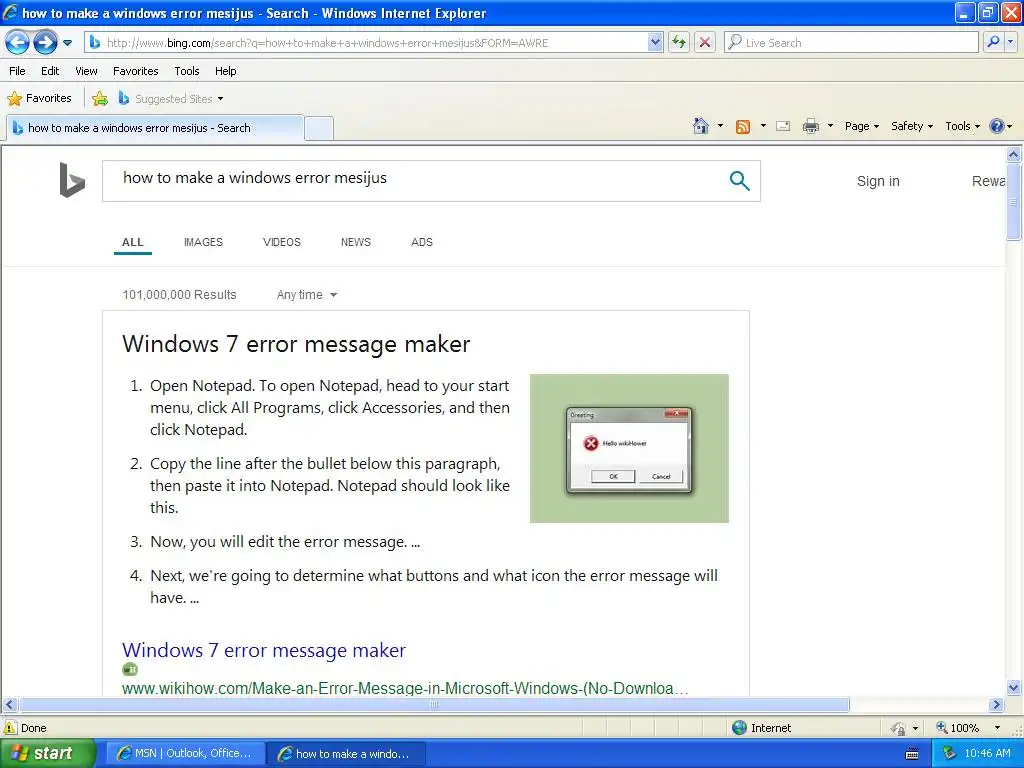Viewport: 1024px width, 768px height.
Task: Expand the Home button dropdown arrow
Action: point(720,126)
